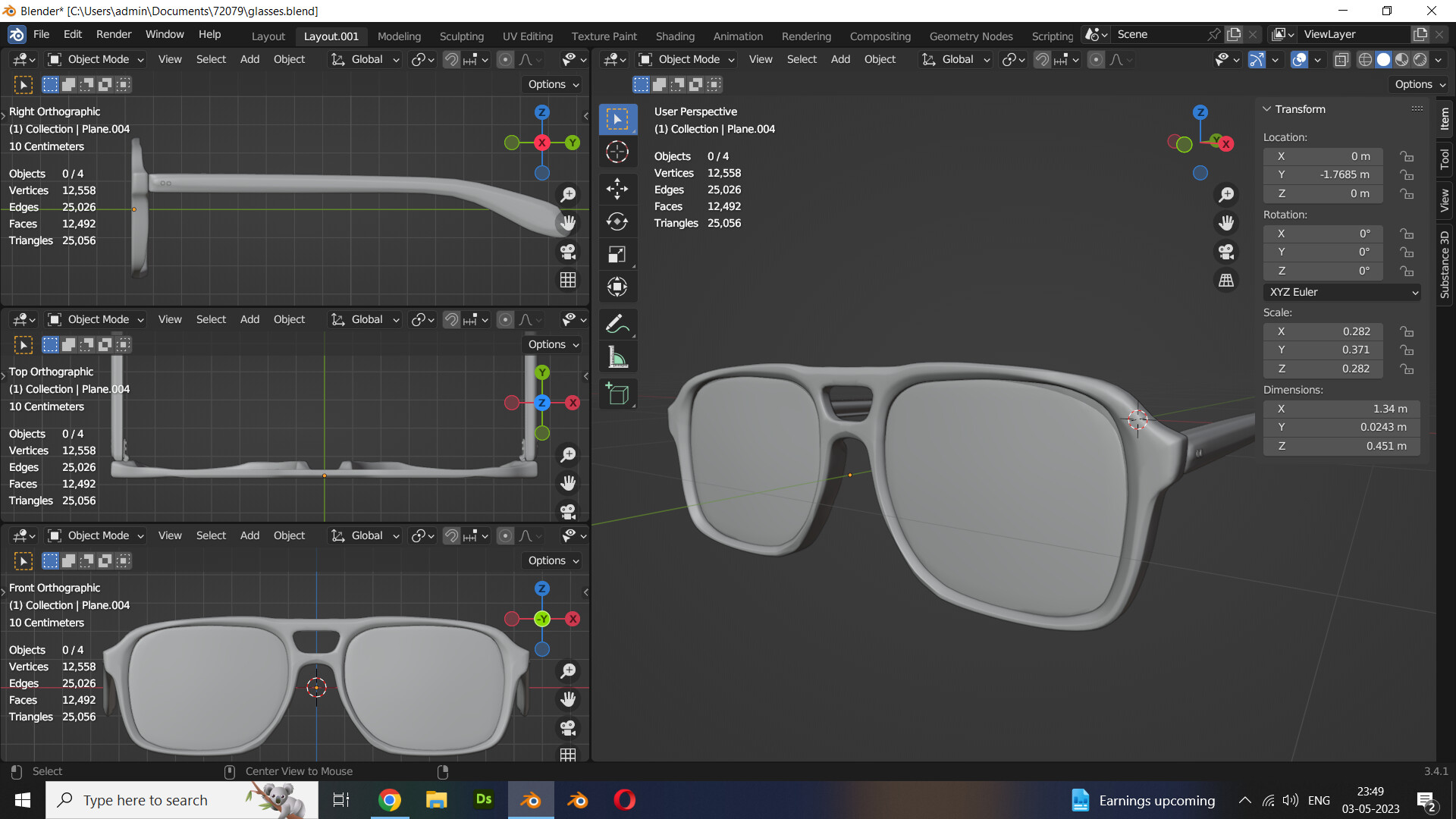Select the Rotate tool
This screenshot has height=819, width=1456.
[x=618, y=221]
